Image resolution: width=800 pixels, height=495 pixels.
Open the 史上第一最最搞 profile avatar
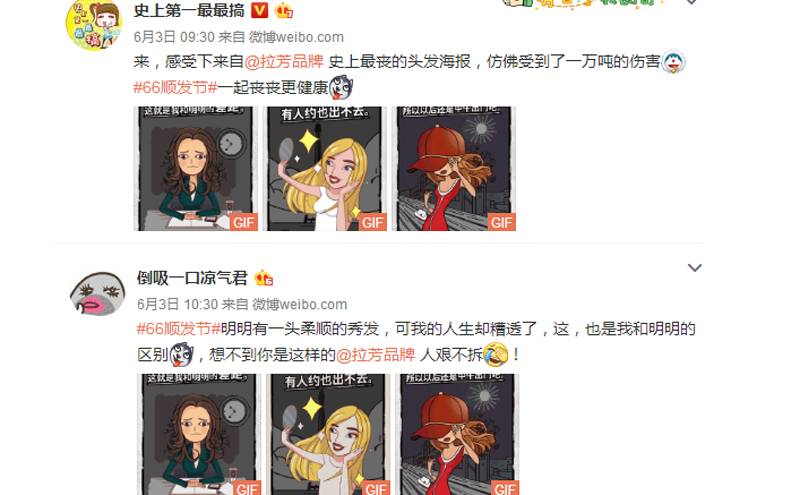[x=94, y=24]
